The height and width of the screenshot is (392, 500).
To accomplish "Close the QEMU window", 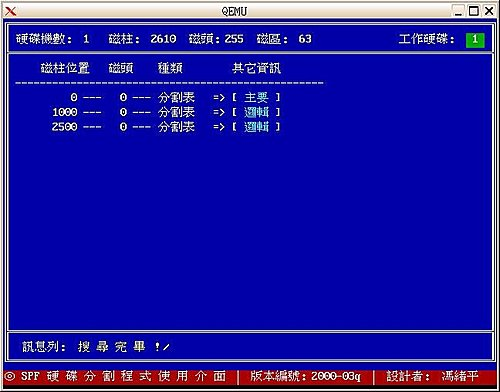I will coord(489,11).
